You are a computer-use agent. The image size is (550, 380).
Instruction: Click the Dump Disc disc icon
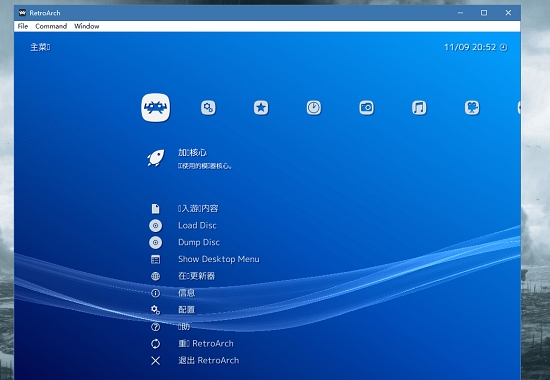(155, 242)
